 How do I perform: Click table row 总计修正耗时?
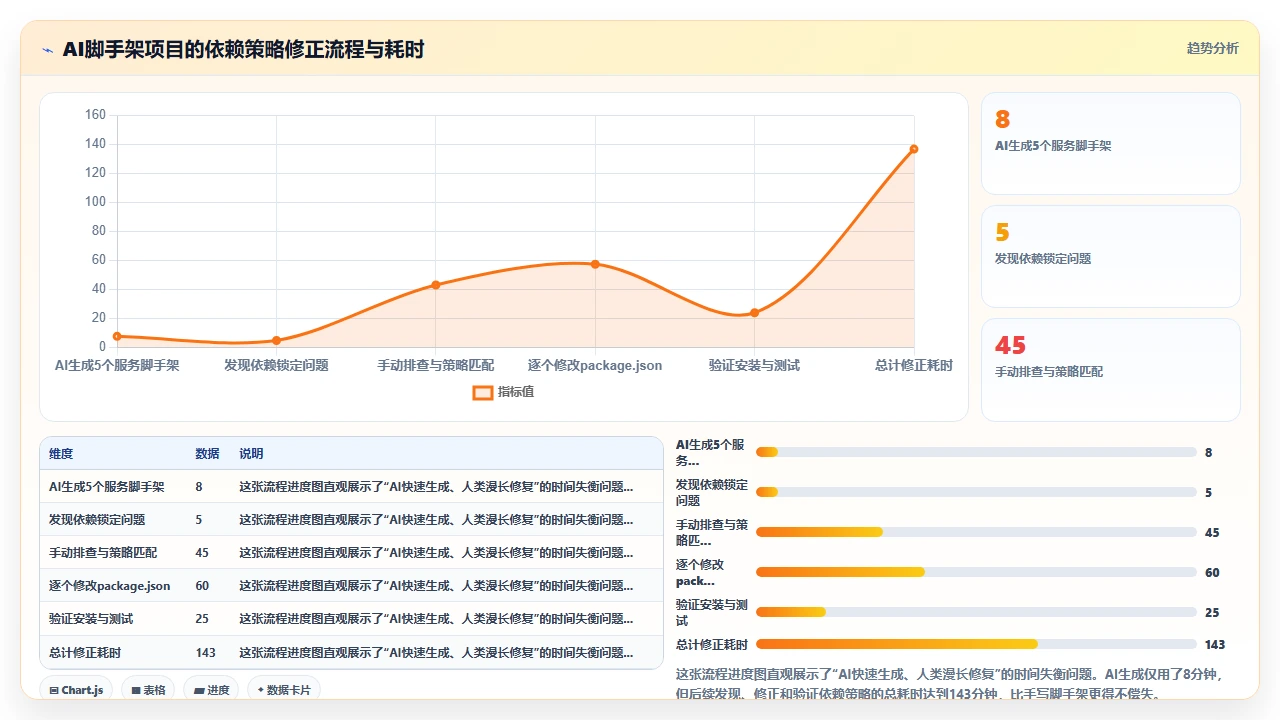pyautogui.click(x=351, y=652)
